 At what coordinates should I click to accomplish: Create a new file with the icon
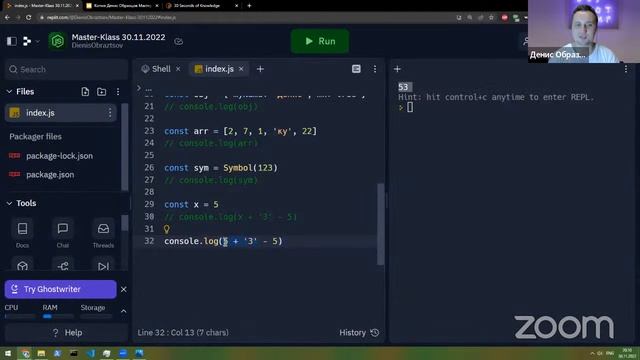[x=85, y=92]
